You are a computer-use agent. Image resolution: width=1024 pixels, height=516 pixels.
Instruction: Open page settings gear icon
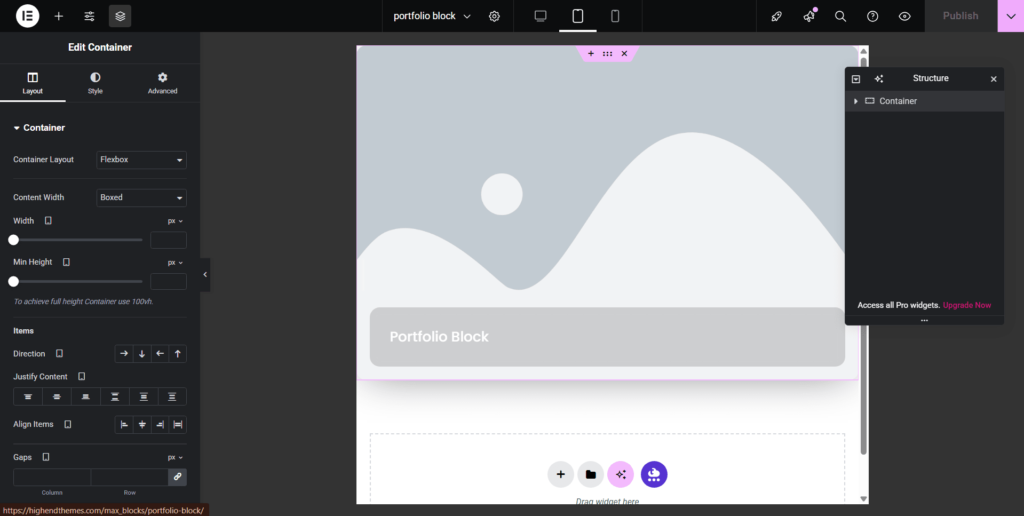(x=494, y=16)
